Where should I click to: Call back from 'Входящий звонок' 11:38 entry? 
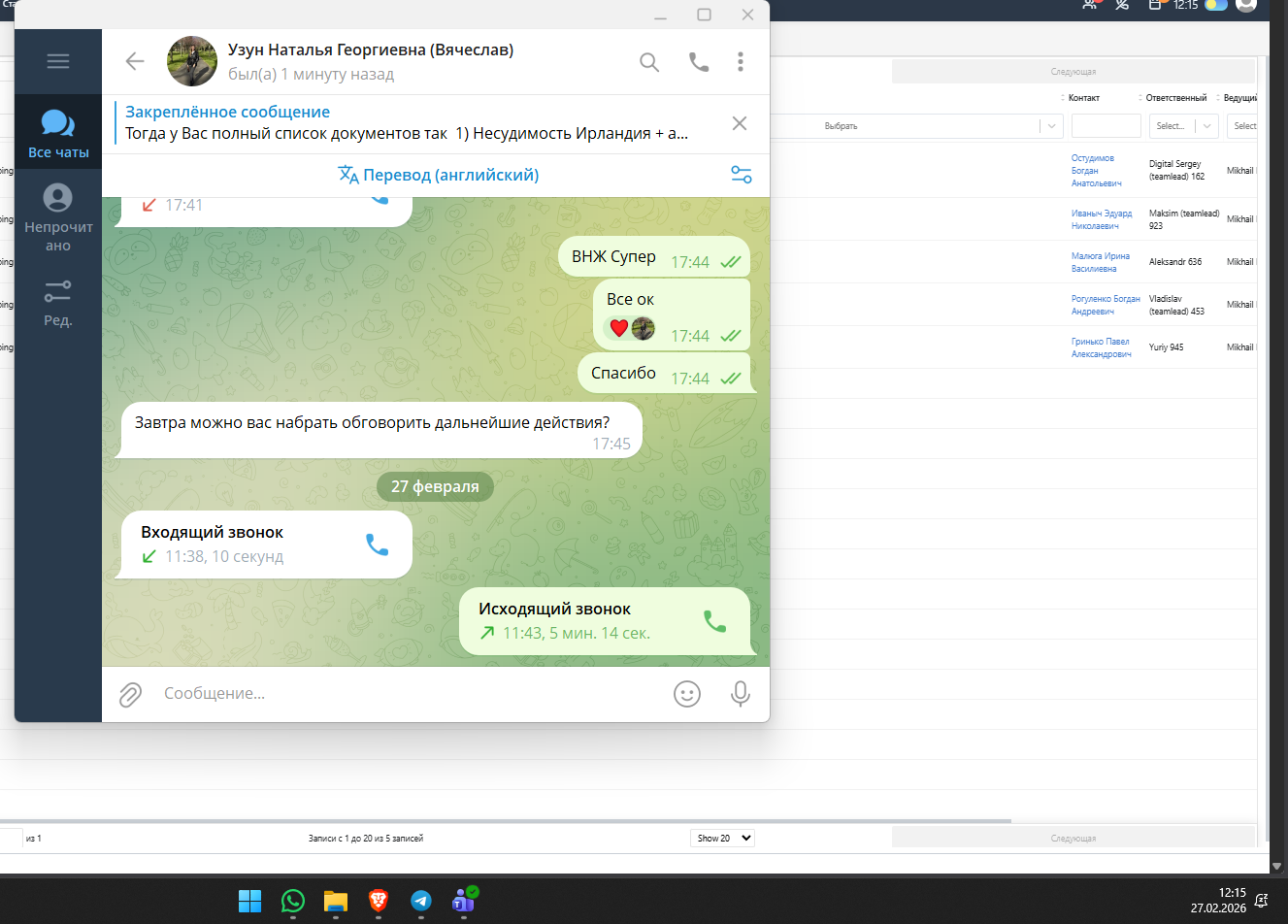(x=377, y=544)
